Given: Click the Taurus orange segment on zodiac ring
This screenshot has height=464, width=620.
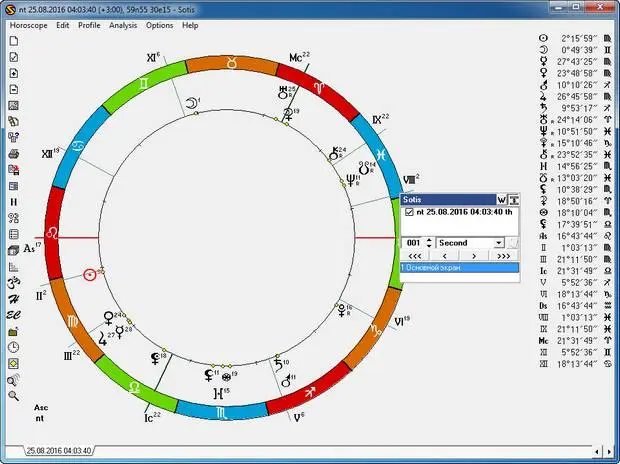Looking at the screenshot, I should 231,63.
